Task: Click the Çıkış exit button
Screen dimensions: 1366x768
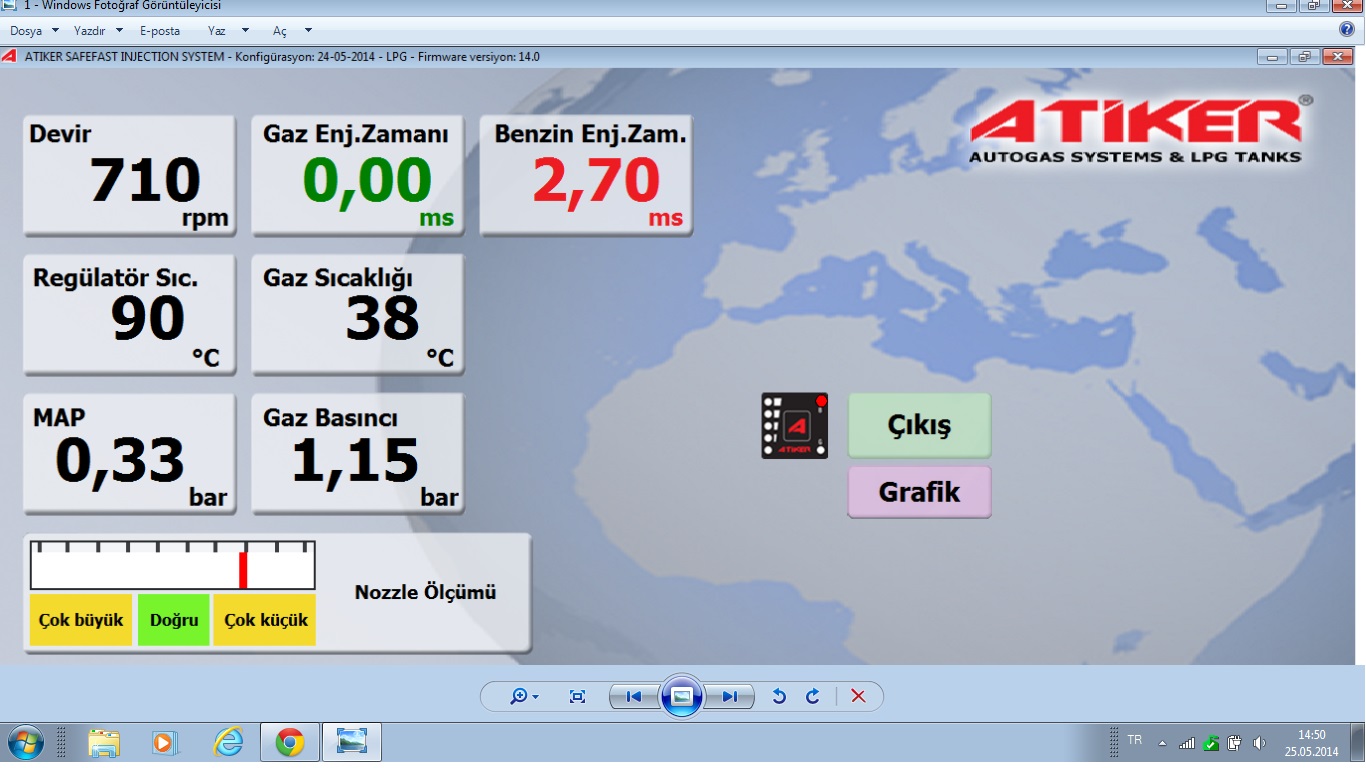Action: tap(919, 425)
